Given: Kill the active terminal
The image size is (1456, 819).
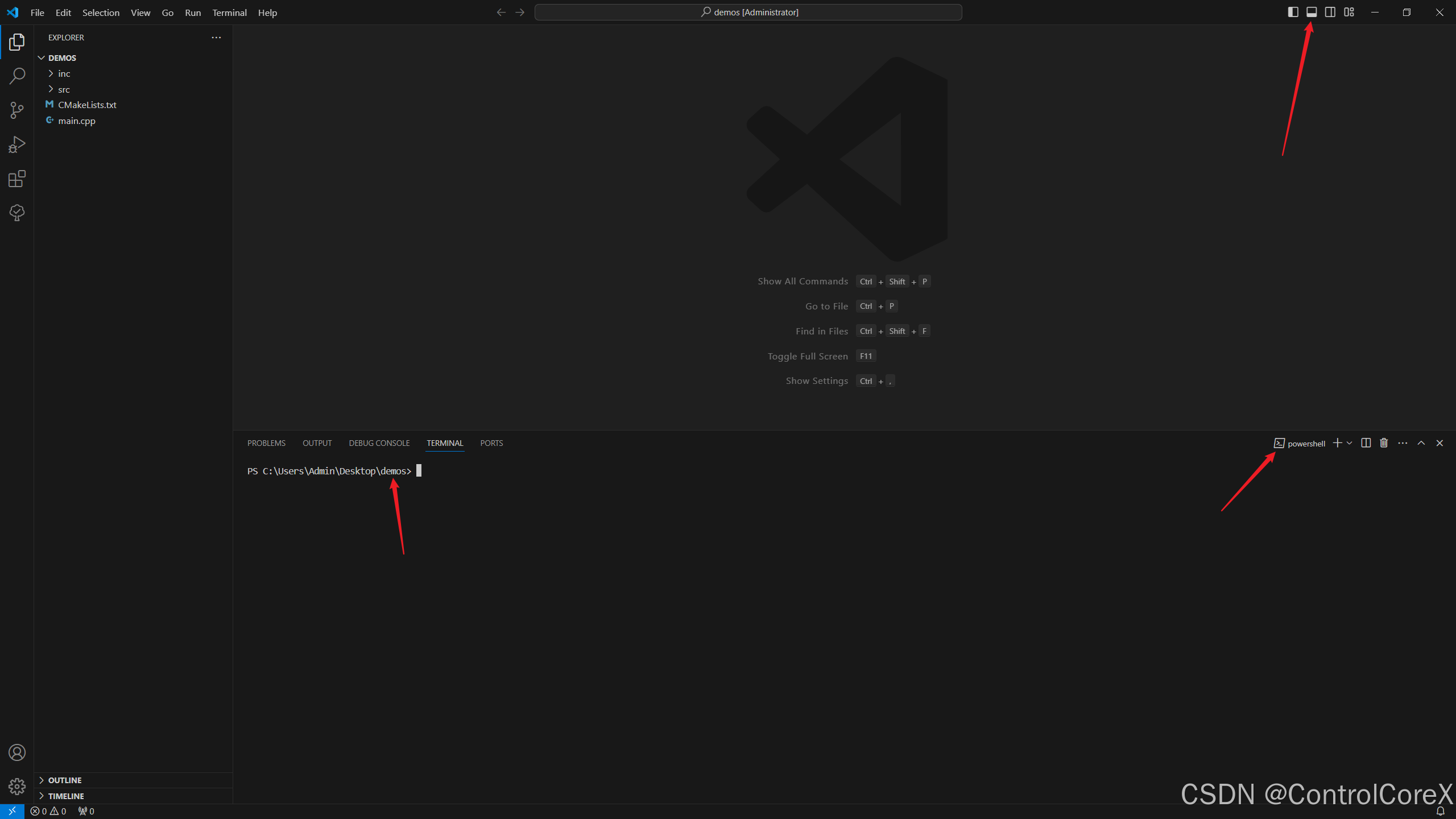Looking at the screenshot, I should (1383, 443).
